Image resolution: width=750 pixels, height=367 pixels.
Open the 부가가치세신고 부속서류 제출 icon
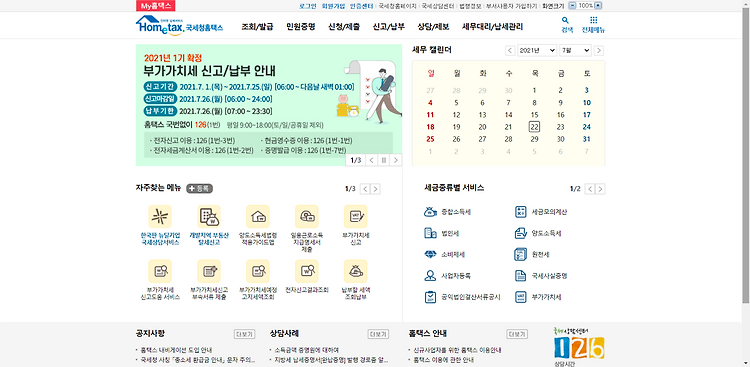coord(209,271)
